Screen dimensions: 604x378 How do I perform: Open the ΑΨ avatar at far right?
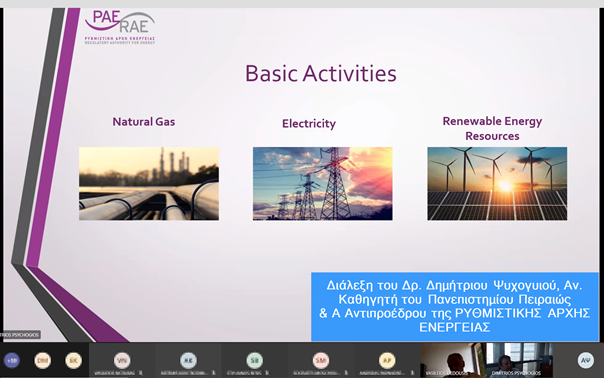pyautogui.click(x=586, y=361)
